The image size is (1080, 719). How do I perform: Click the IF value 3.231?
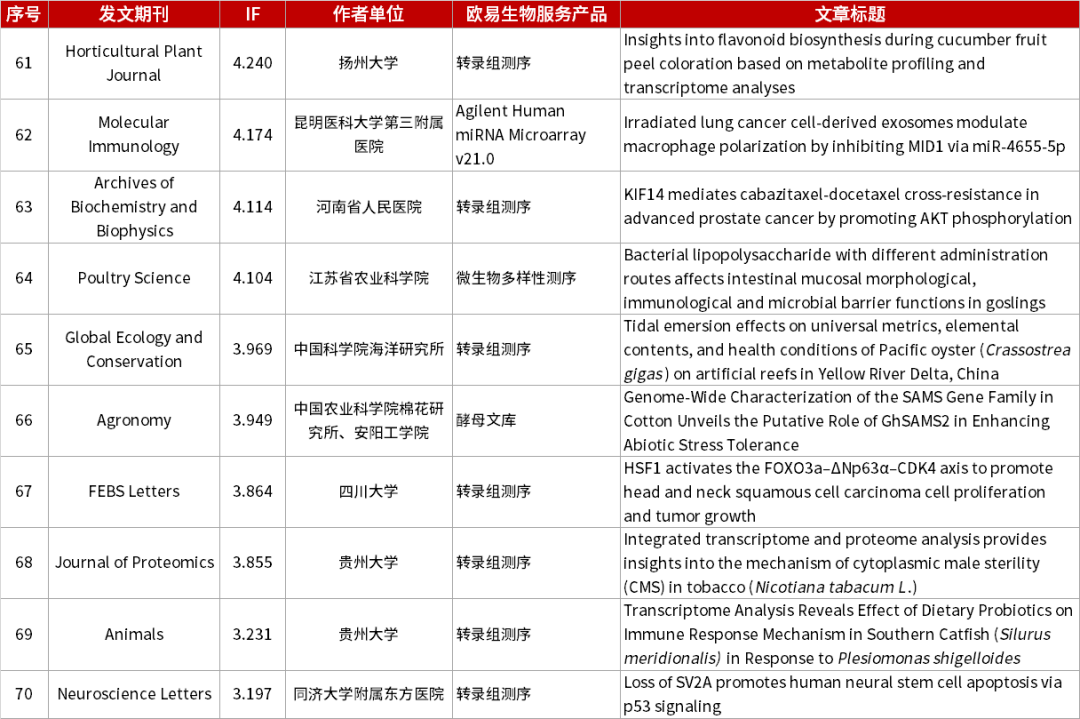(x=253, y=634)
